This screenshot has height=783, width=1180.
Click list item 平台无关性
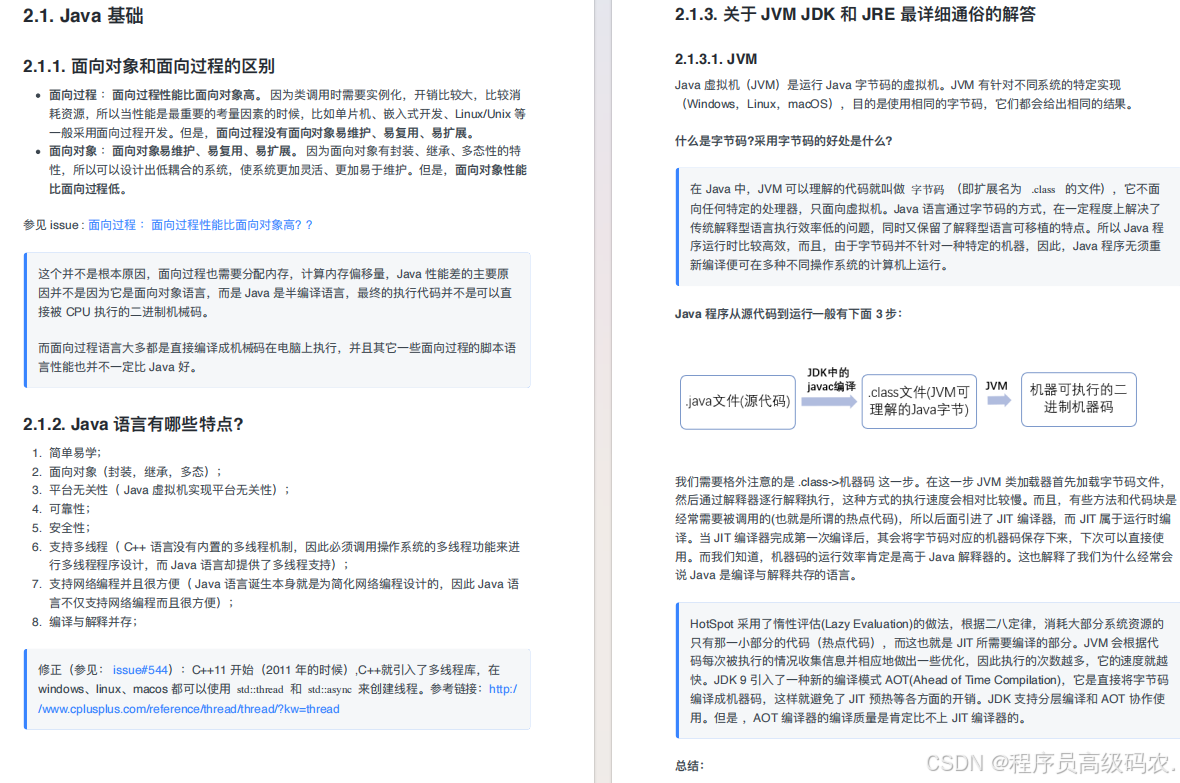tap(160, 490)
